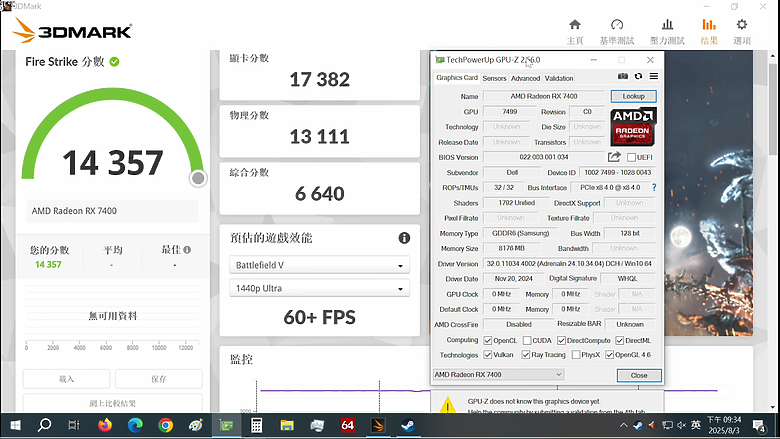Image resolution: width=780 pixels, height=439 pixels.
Task: Toggle the UEFI checkbox in GPU-Z
Action: pyautogui.click(x=631, y=157)
